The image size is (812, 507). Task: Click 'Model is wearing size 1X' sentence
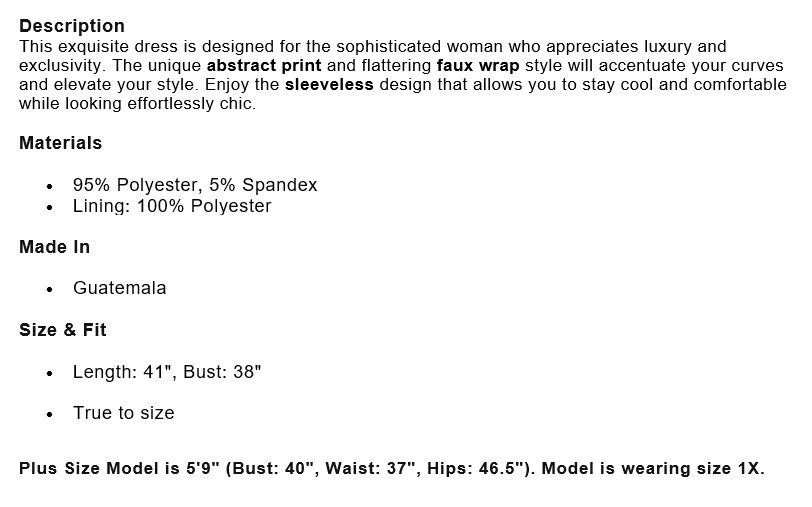(x=653, y=468)
